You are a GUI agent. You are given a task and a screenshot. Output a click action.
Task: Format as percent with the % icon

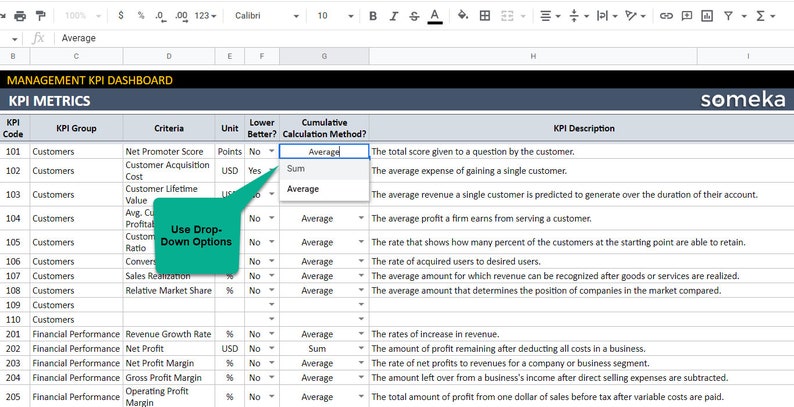click(141, 16)
